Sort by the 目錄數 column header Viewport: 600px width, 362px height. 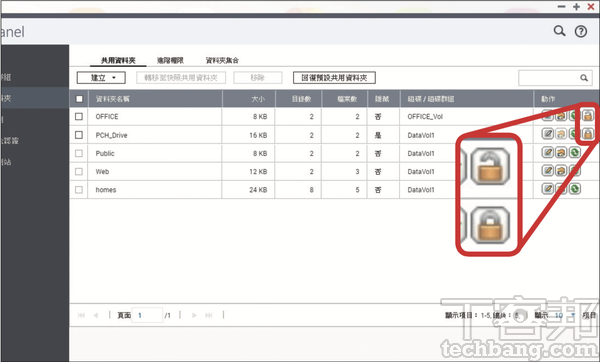tap(298, 99)
